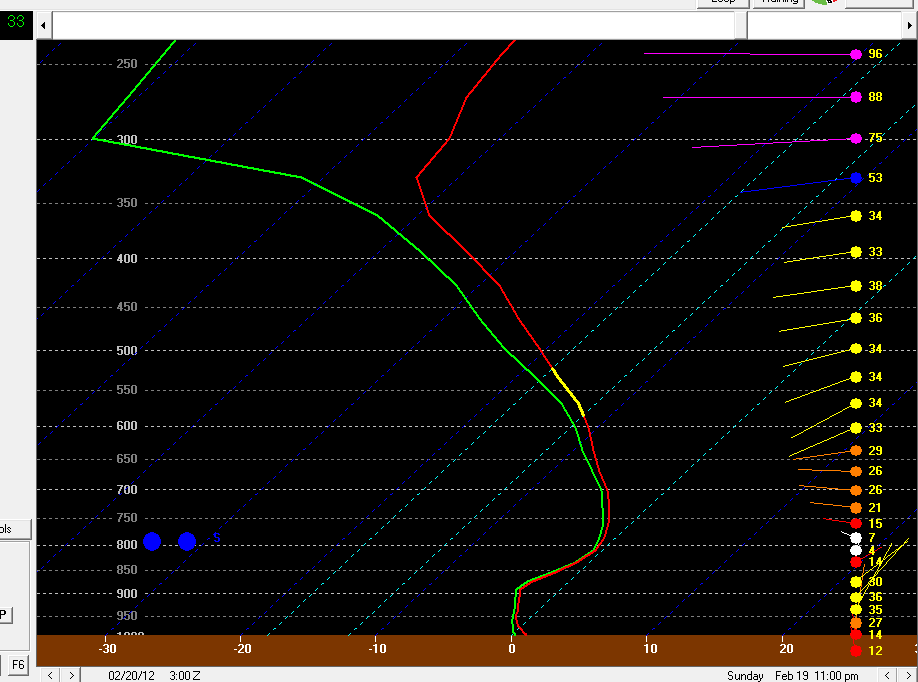Click the top time scrollbar thumb
Image resolution: width=918 pixels, height=682 pixels.
pyautogui.click(x=741, y=25)
